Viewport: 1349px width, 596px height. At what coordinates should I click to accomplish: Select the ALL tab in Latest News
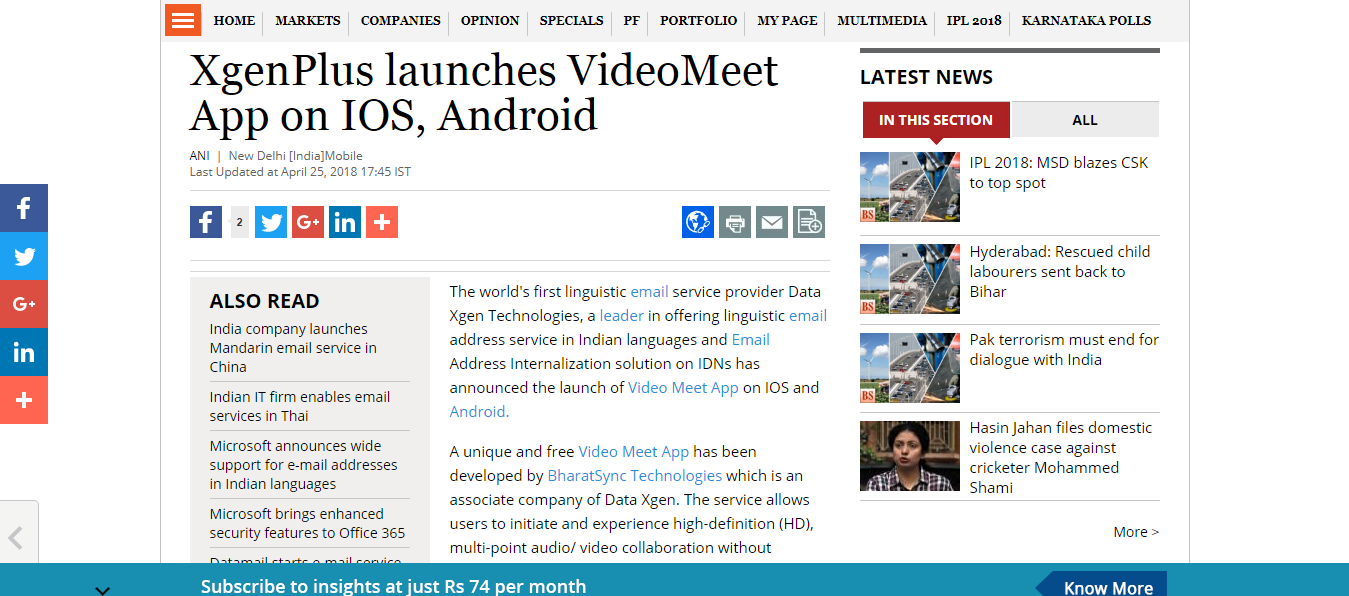click(x=1085, y=120)
